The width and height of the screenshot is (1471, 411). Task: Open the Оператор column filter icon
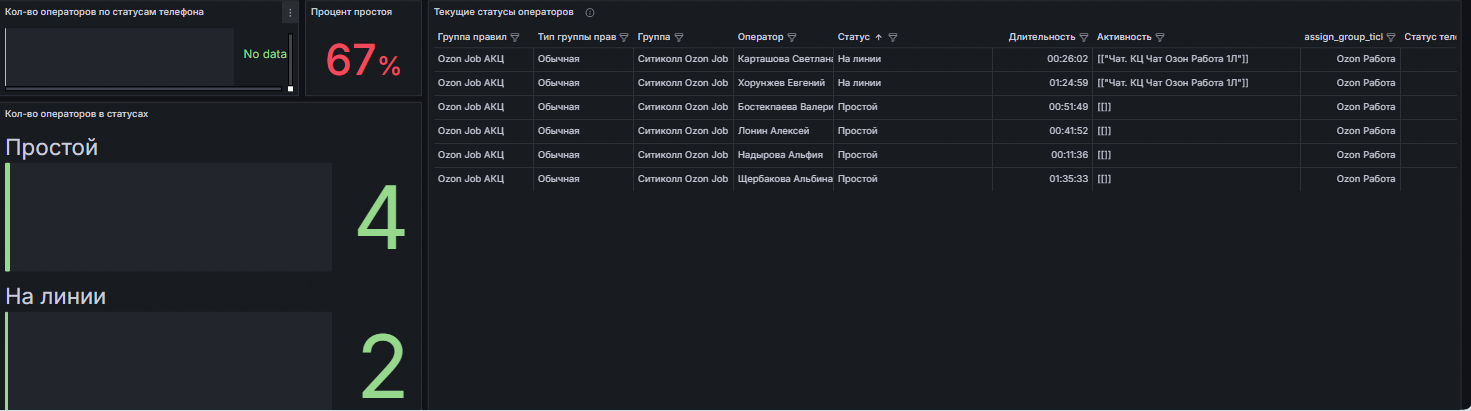pyautogui.click(x=792, y=37)
